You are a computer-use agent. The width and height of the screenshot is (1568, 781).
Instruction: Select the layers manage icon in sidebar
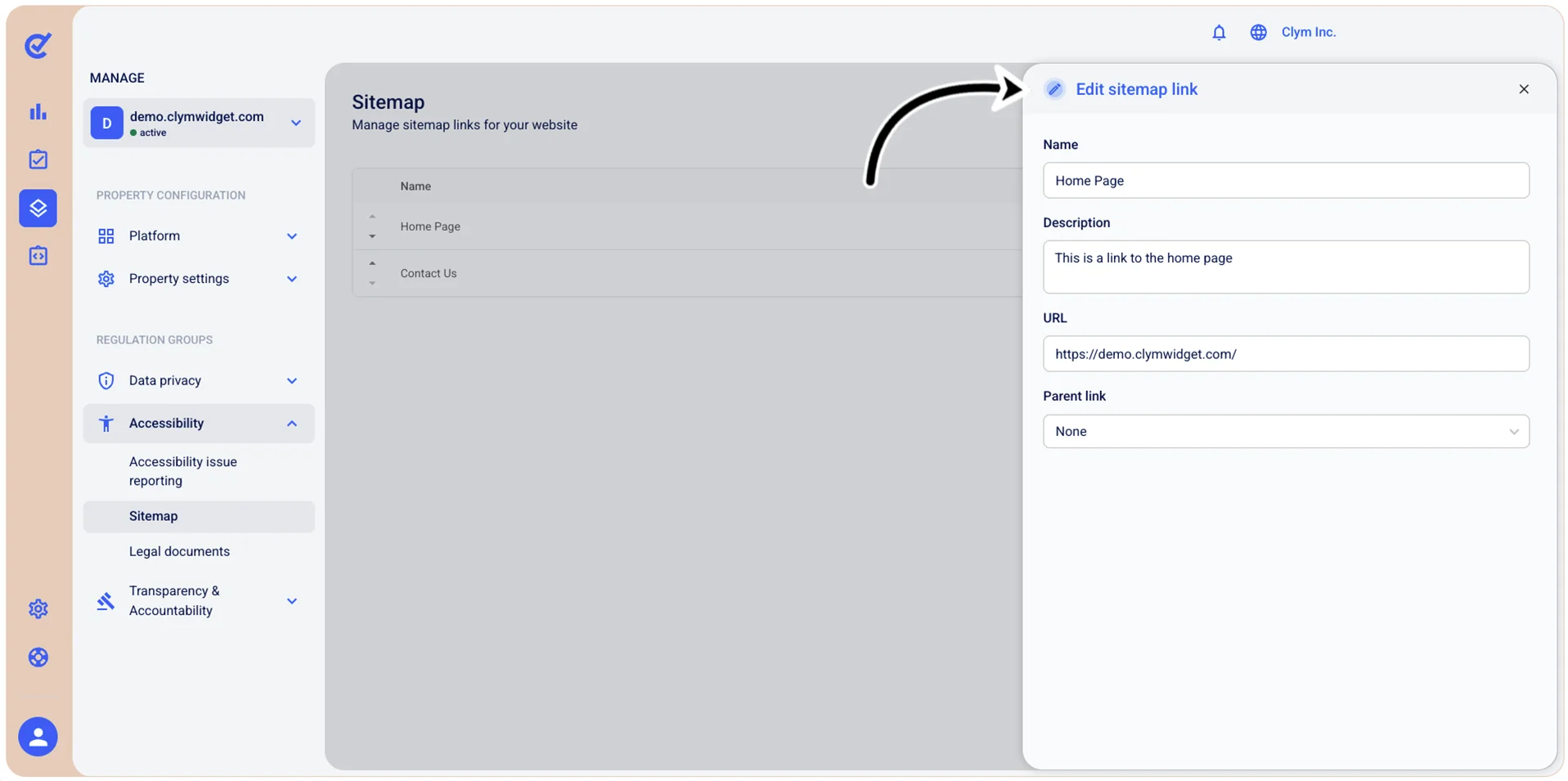pos(38,208)
